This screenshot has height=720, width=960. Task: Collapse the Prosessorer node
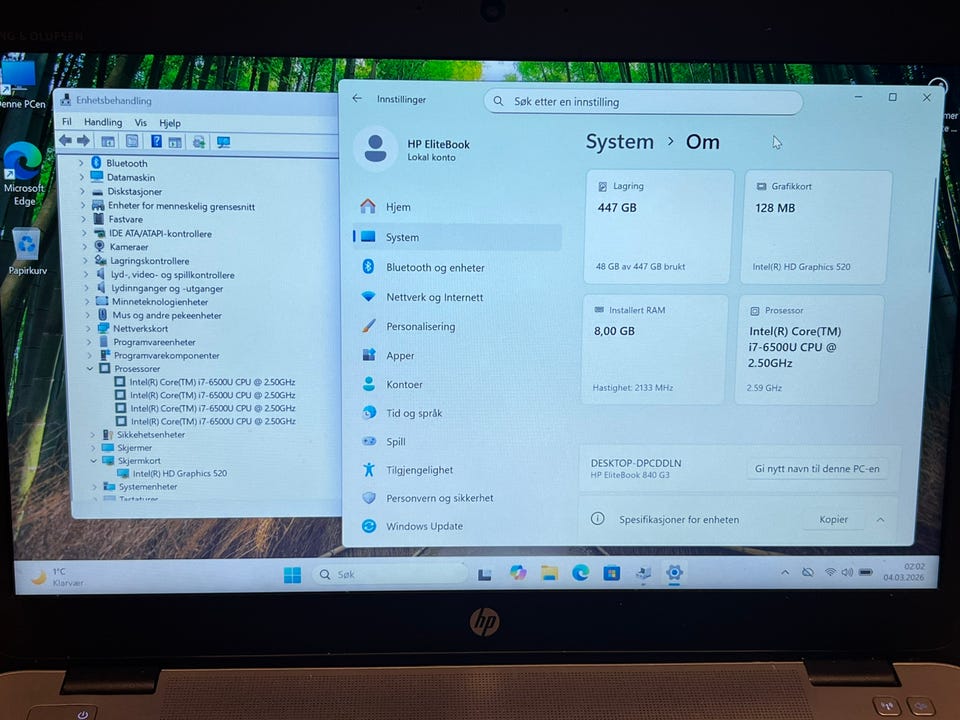(x=90, y=369)
